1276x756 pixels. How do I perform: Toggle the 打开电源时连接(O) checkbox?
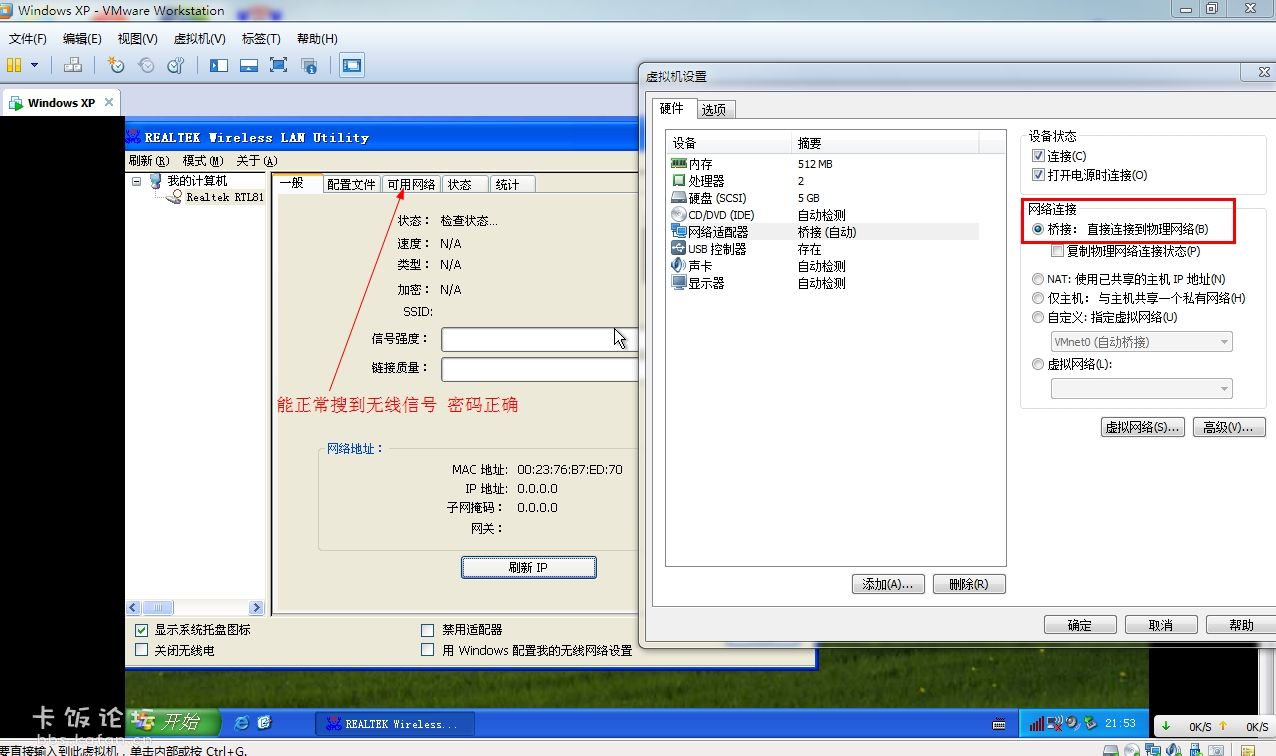point(1038,175)
